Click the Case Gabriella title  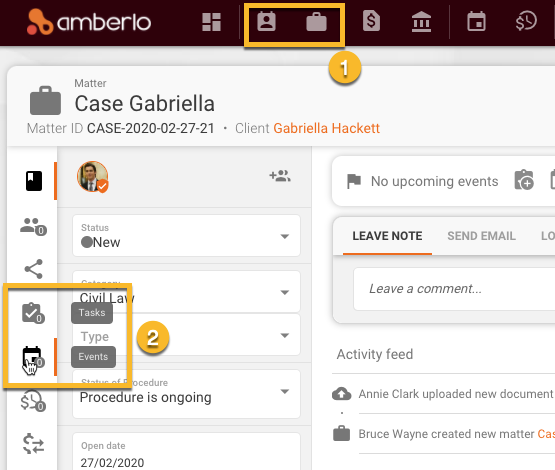[145, 104]
